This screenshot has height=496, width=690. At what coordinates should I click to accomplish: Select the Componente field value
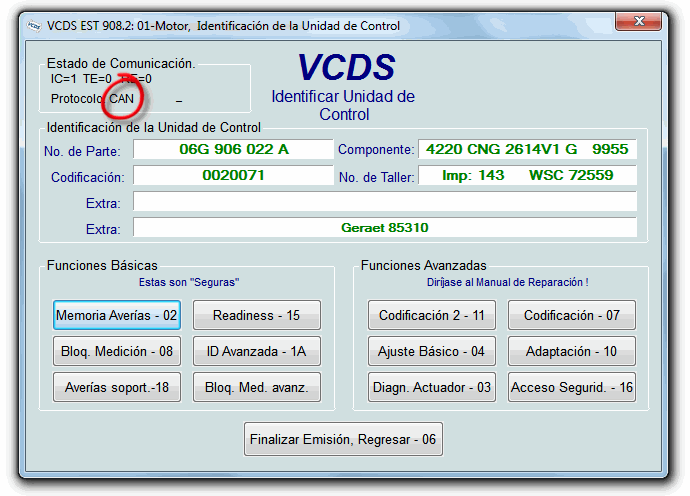[x=527, y=150]
